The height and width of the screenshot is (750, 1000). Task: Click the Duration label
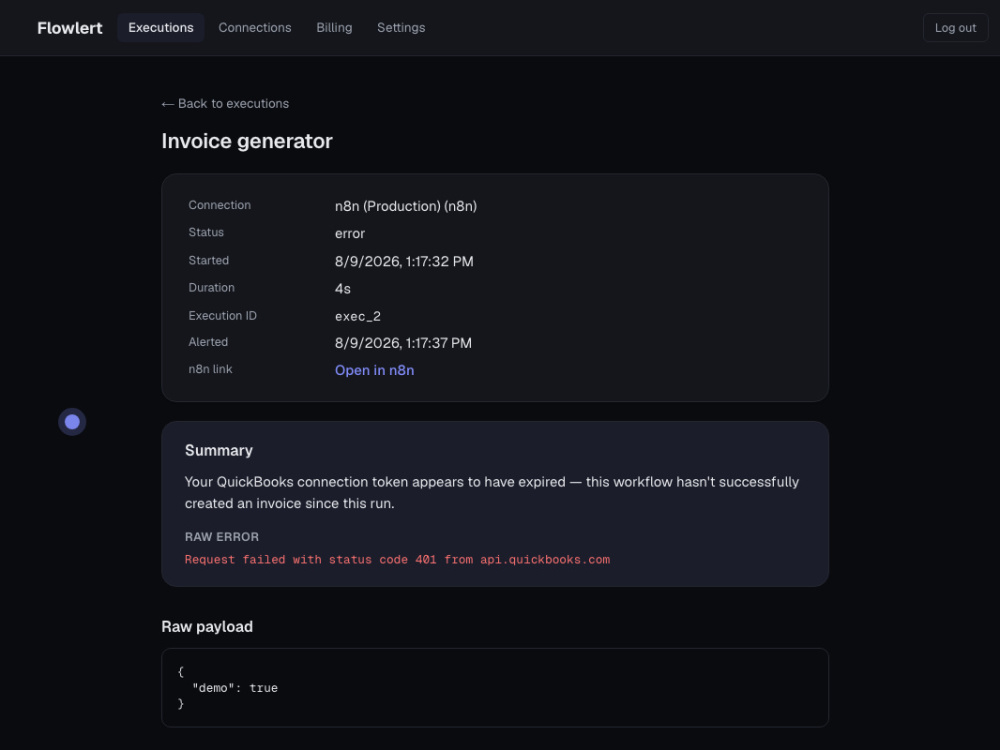pos(211,288)
